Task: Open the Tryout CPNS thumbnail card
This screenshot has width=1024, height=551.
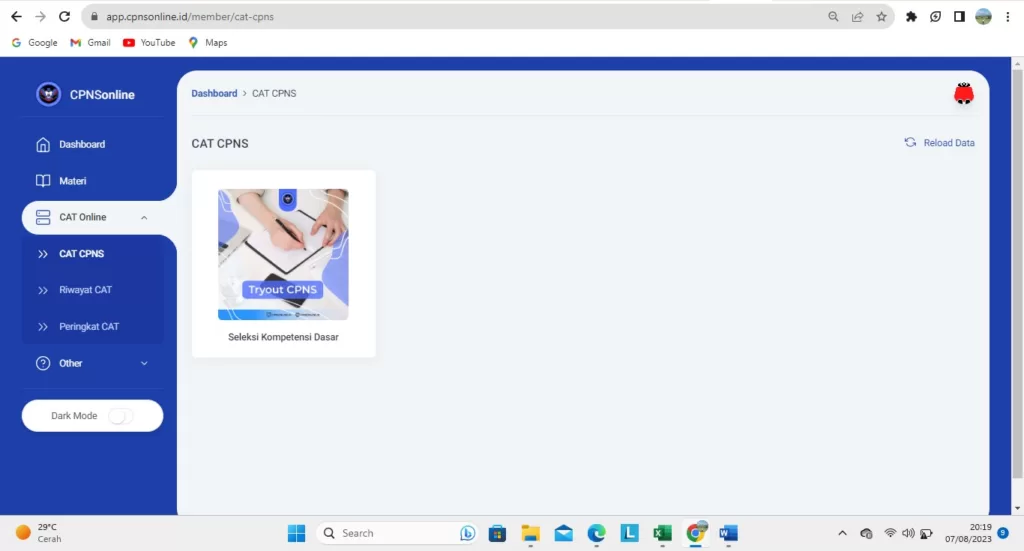Action: tap(283, 254)
